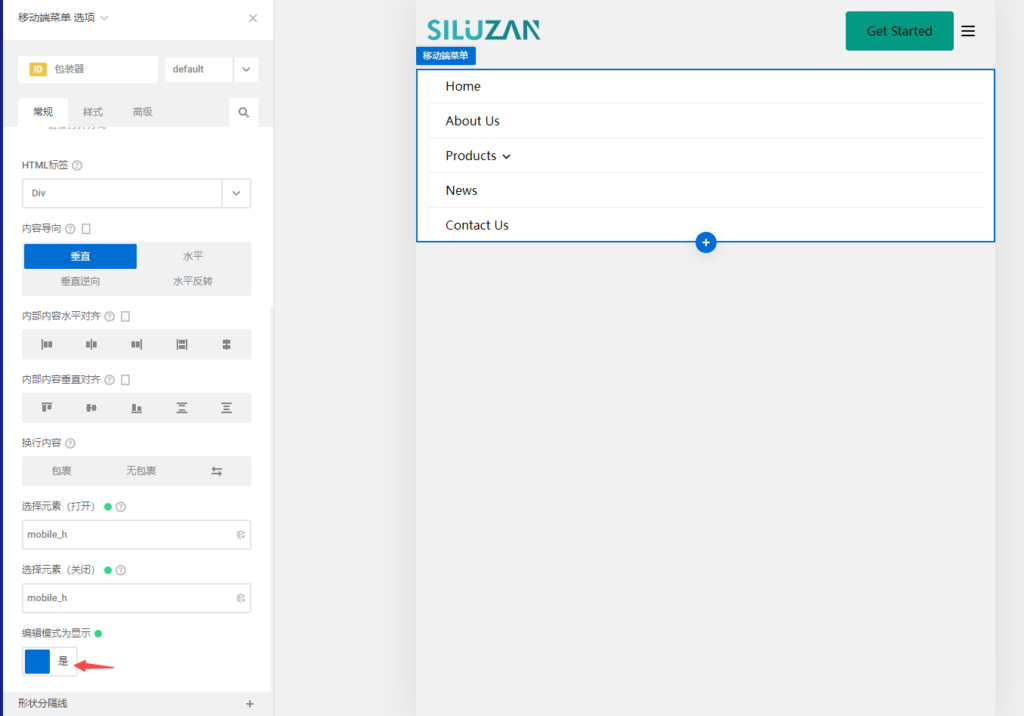Click the blue plus add-element button

[x=706, y=242]
